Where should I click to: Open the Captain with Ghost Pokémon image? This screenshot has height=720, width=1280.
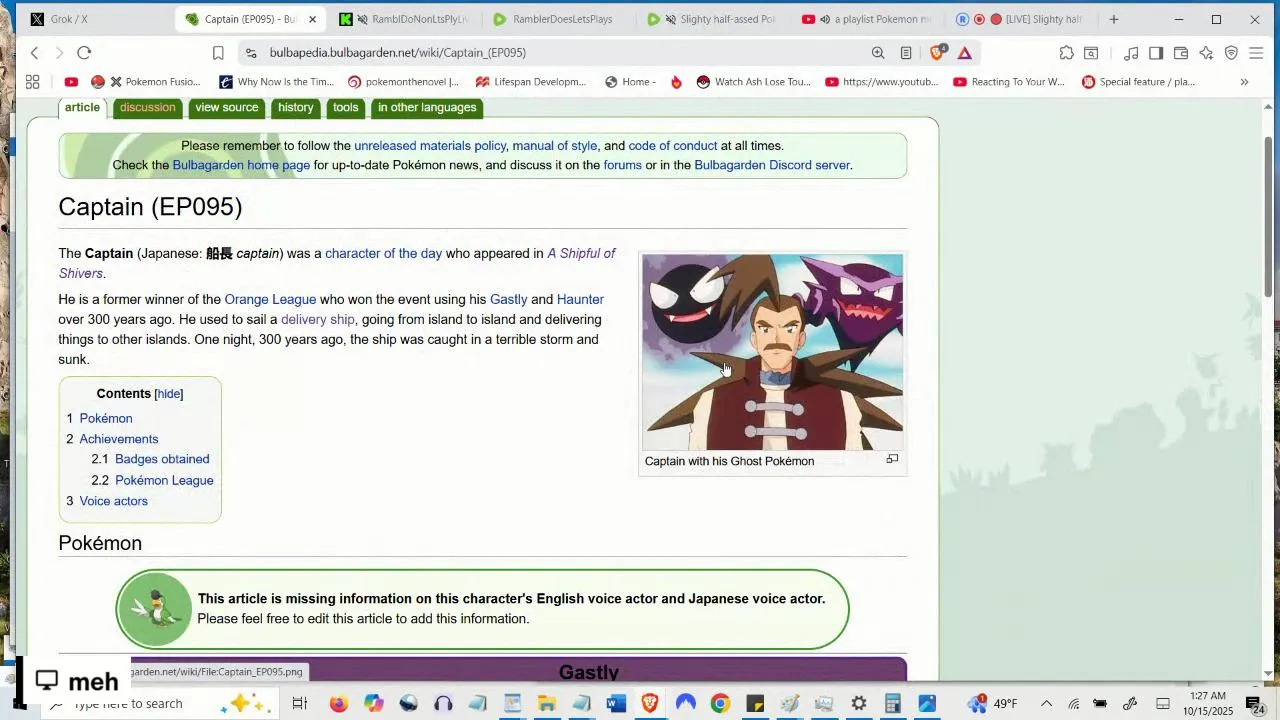tap(772, 352)
